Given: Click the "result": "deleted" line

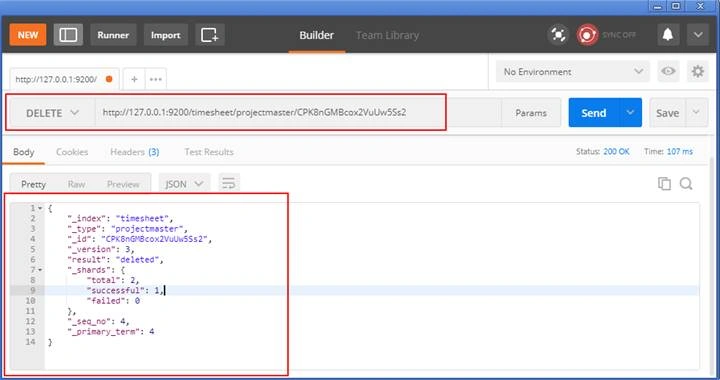Looking at the screenshot, I should (115, 260).
